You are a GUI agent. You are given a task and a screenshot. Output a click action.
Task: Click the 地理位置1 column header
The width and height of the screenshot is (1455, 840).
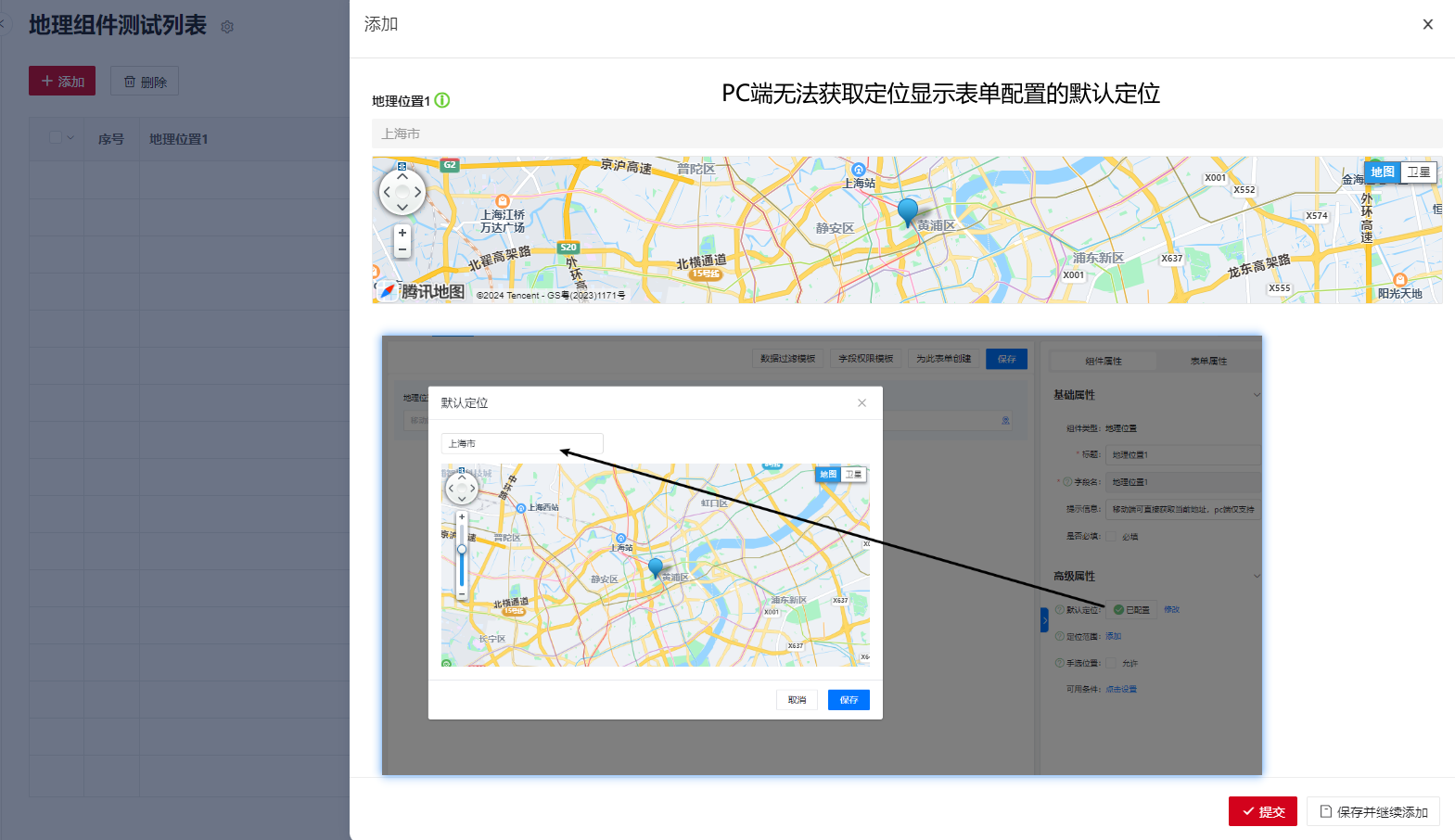(179, 139)
